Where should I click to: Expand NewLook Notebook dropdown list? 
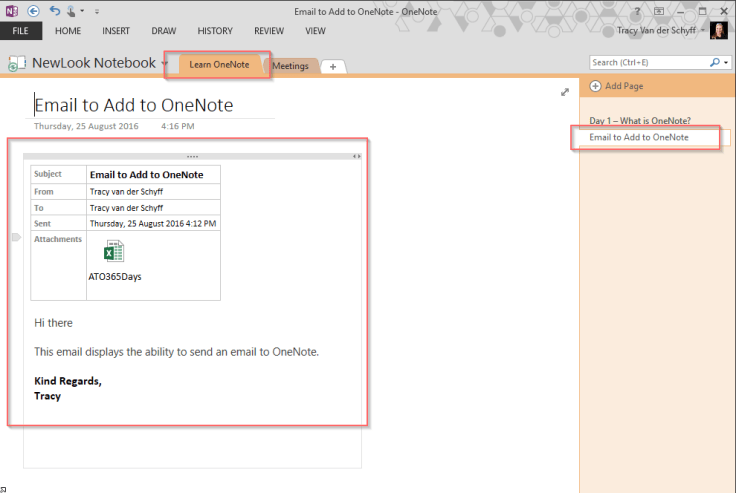tap(164, 63)
